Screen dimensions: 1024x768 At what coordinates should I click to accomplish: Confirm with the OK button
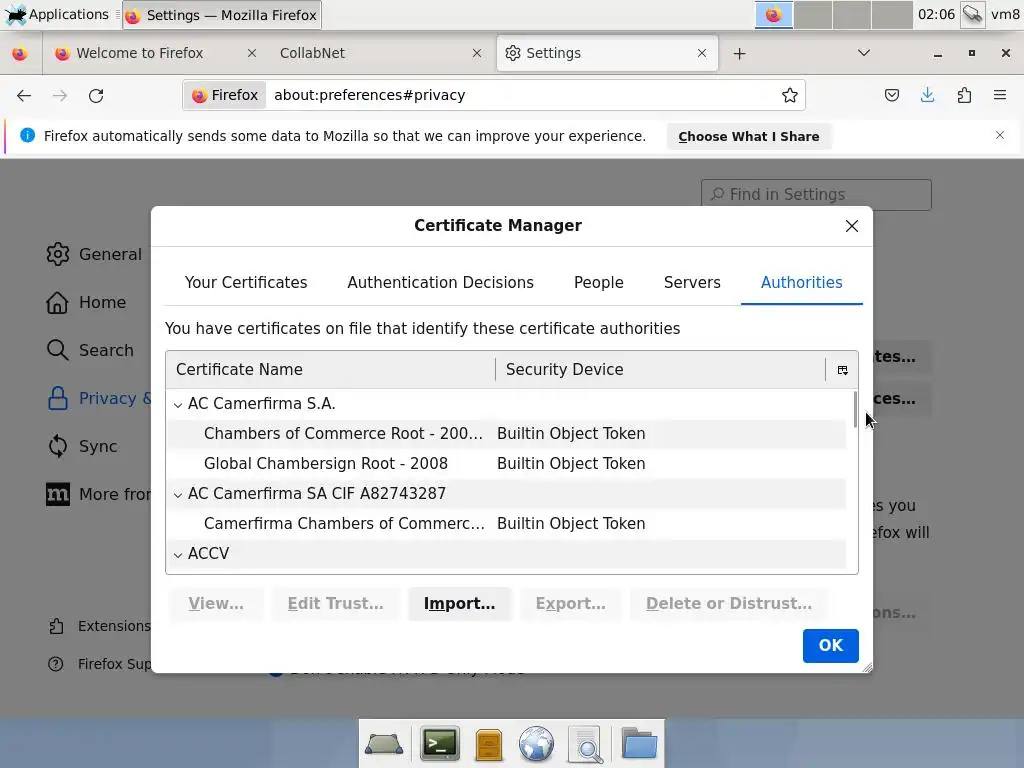click(x=830, y=645)
